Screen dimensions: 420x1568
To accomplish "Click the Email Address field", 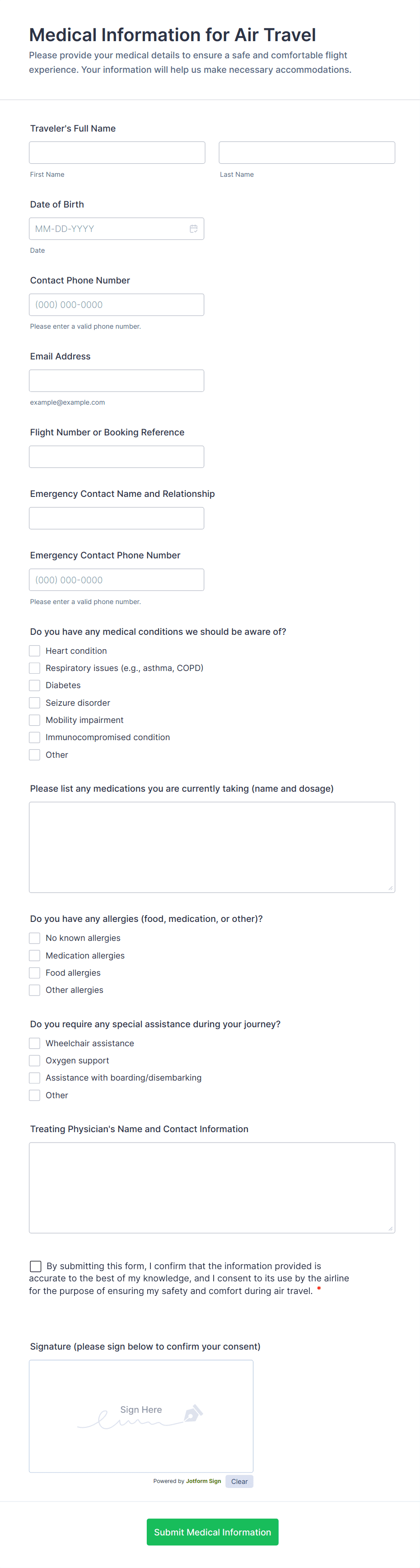I will tap(117, 380).
